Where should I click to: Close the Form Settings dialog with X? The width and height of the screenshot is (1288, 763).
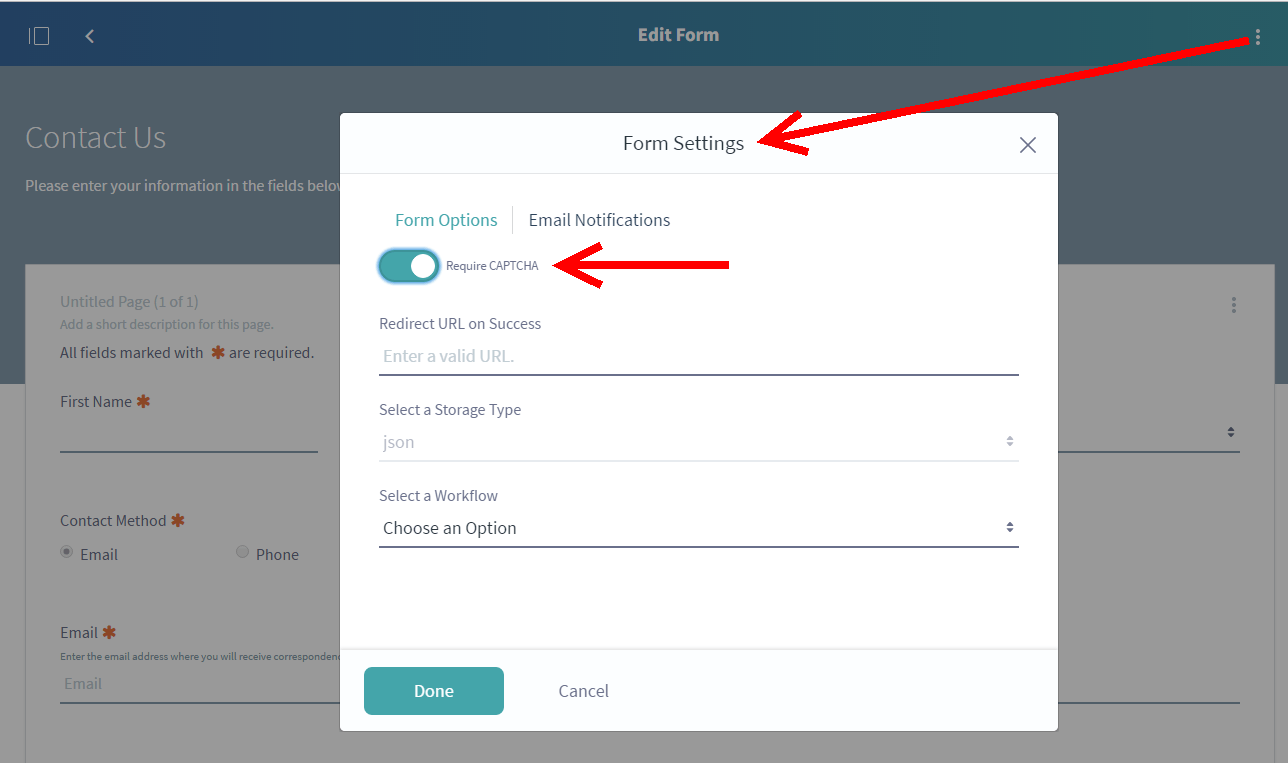point(1027,145)
